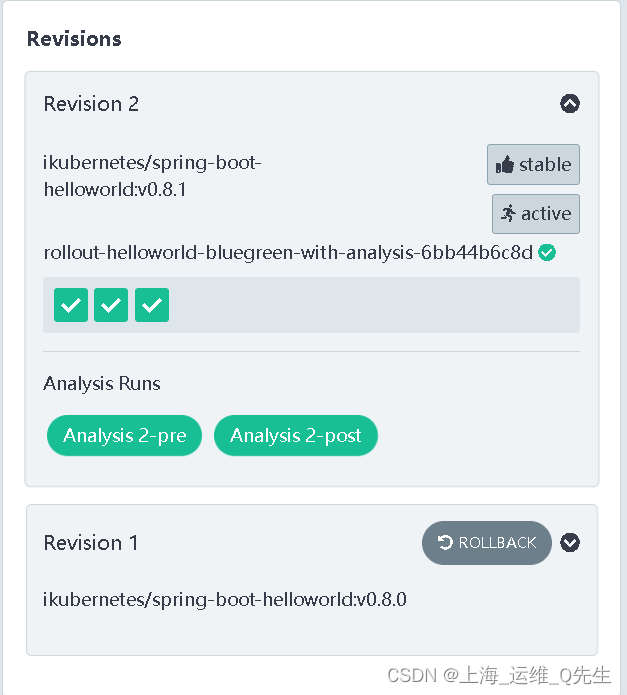Viewport: 627px width, 695px height.
Task: Click the thumbs-up icon in stable badge
Action: point(504,164)
